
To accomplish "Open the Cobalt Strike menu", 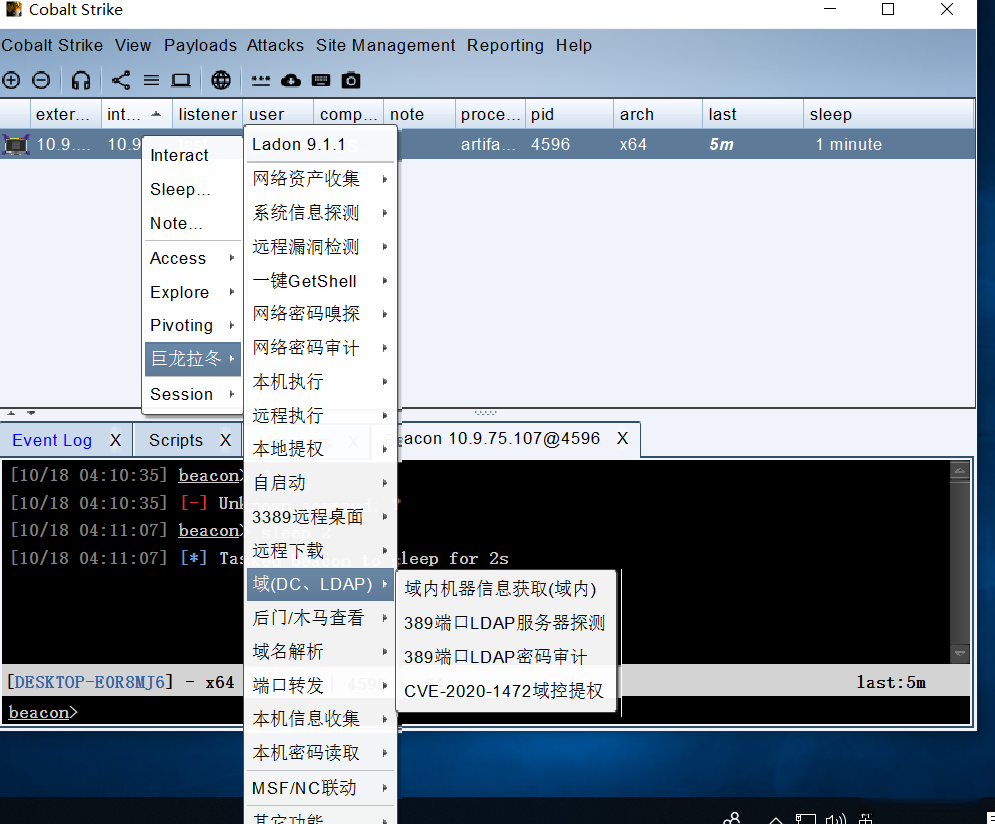I will pyautogui.click(x=52, y=46).
